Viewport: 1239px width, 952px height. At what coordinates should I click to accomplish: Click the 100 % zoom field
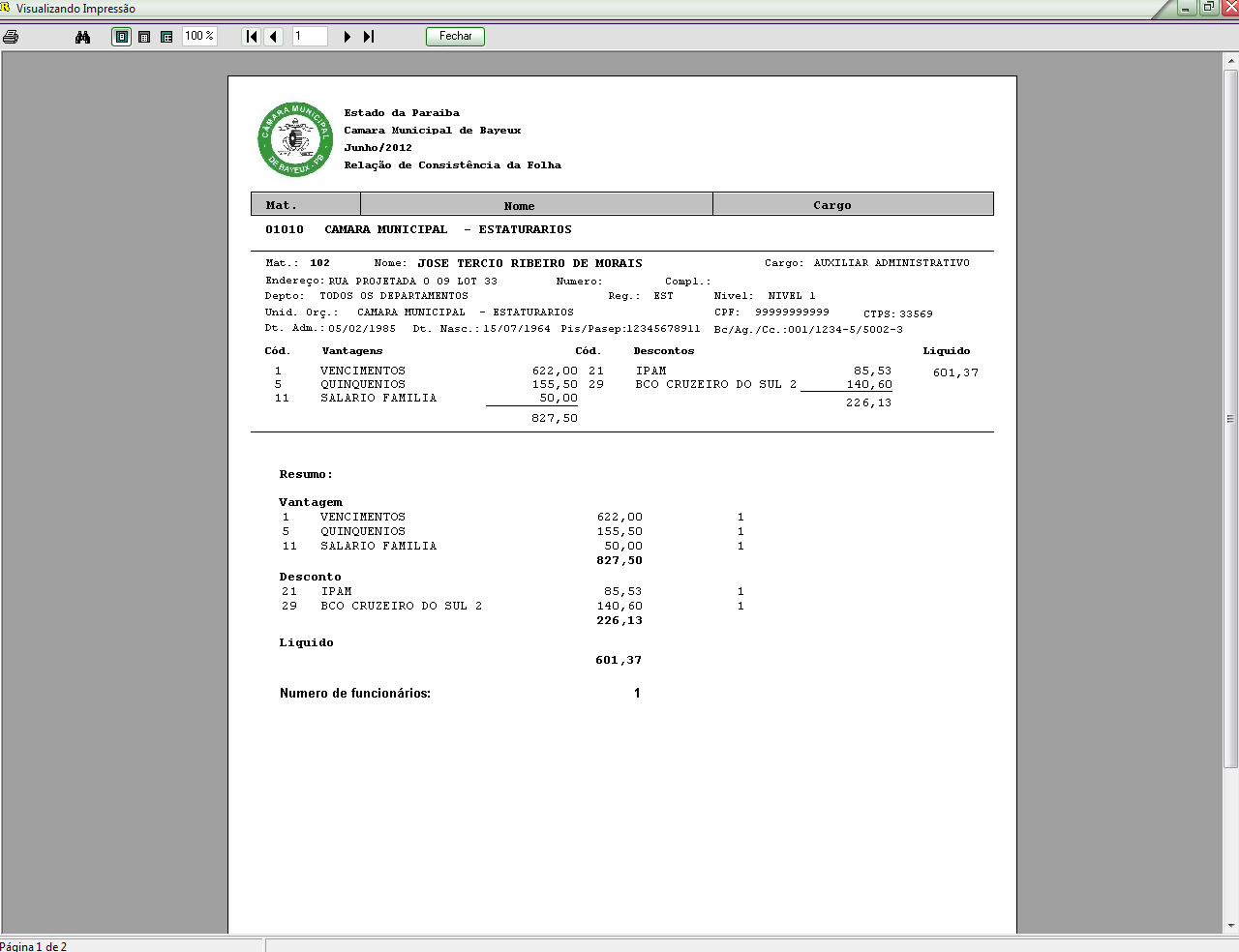pyautogui.click(x=199, y=37)
